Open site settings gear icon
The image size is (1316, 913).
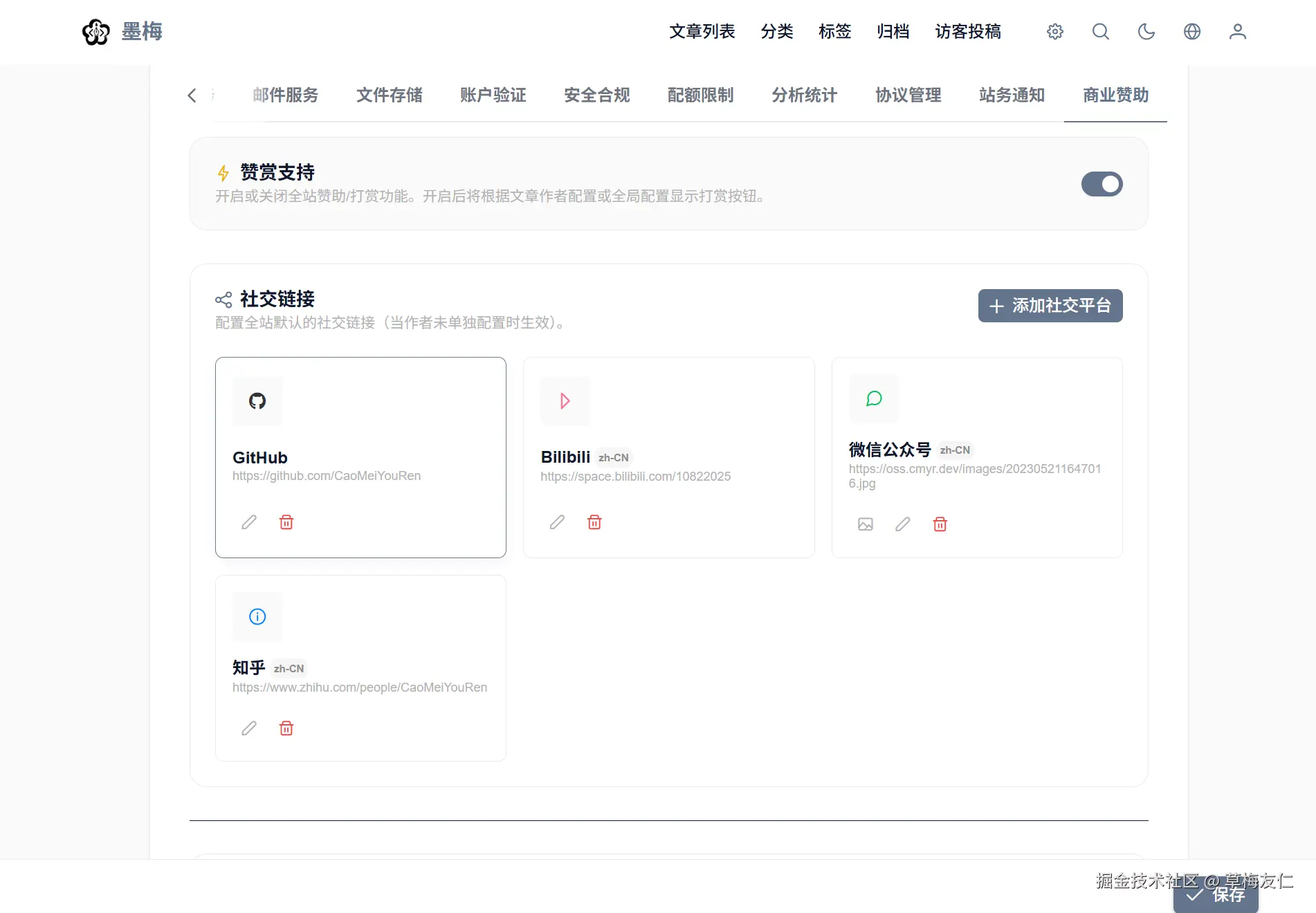point(1055,32)
